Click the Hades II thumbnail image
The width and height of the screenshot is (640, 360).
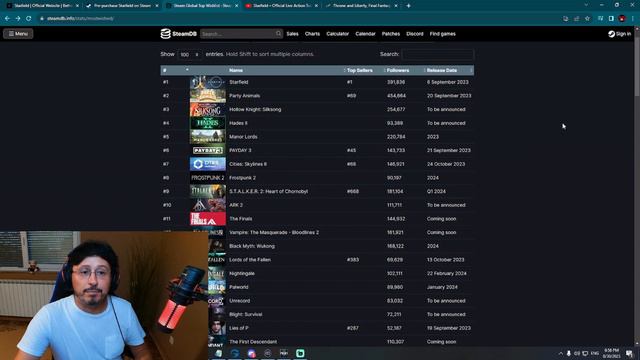pos(208,123)
